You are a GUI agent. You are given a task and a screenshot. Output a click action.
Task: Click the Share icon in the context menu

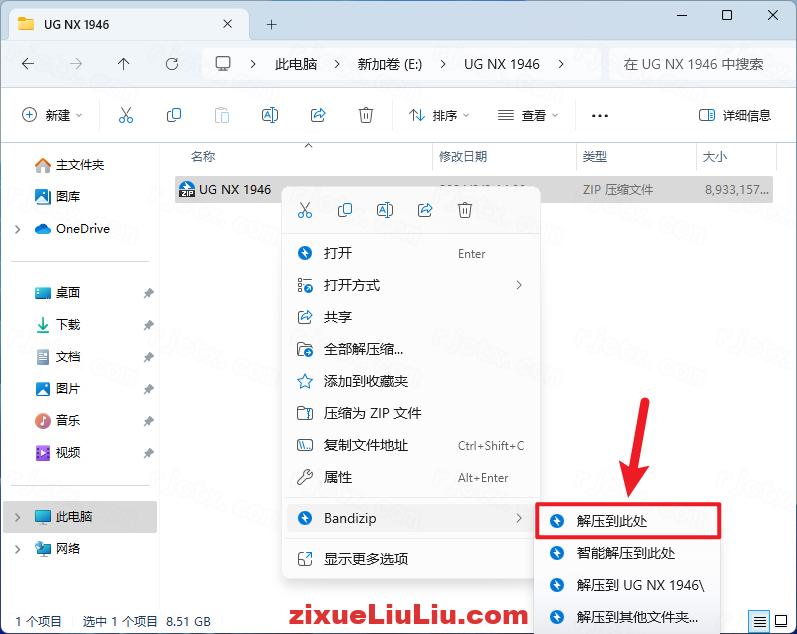point(425,210)
